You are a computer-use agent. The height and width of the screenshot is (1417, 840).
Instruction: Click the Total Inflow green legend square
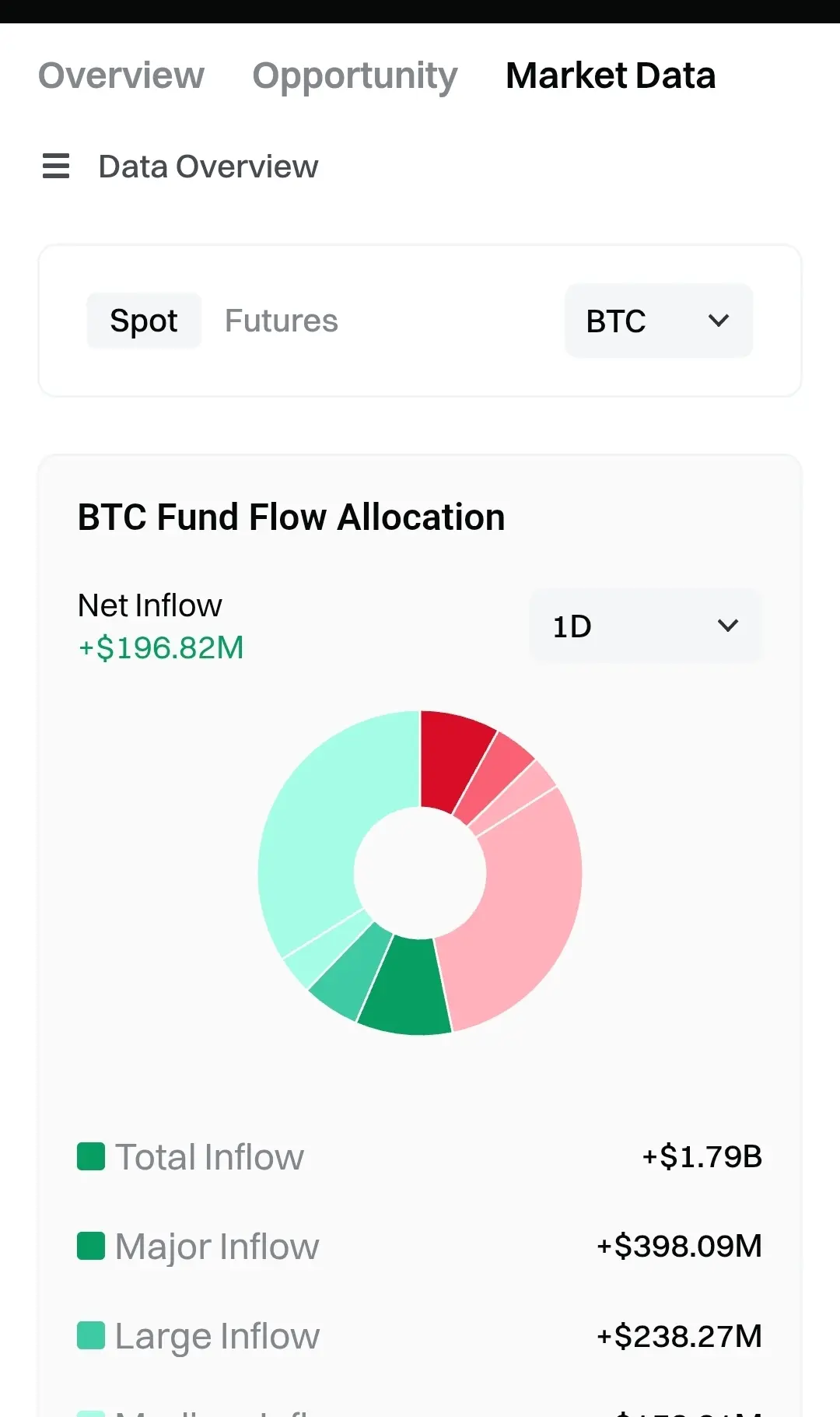pos(91,1156)
